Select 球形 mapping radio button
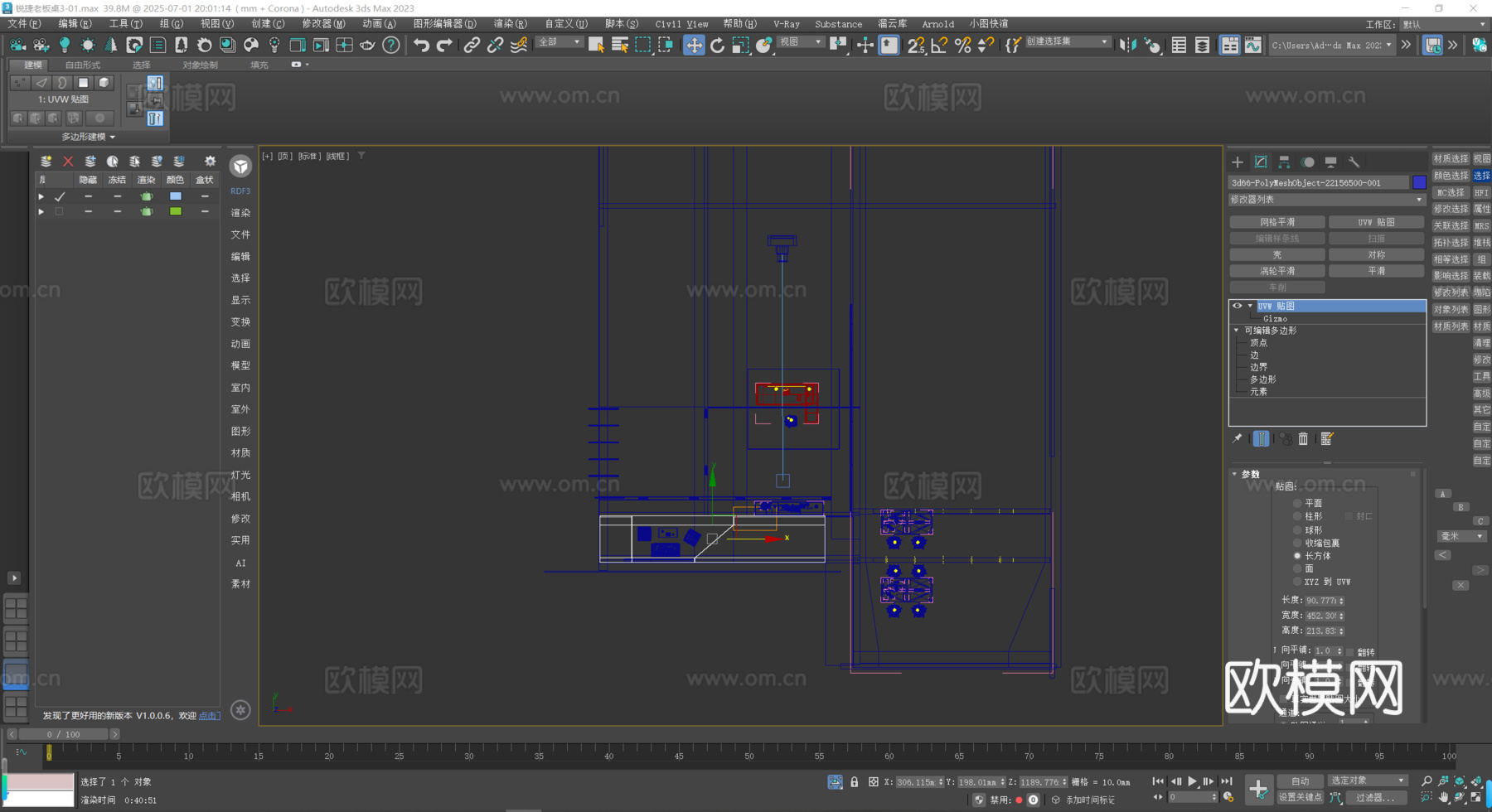 1297,529
